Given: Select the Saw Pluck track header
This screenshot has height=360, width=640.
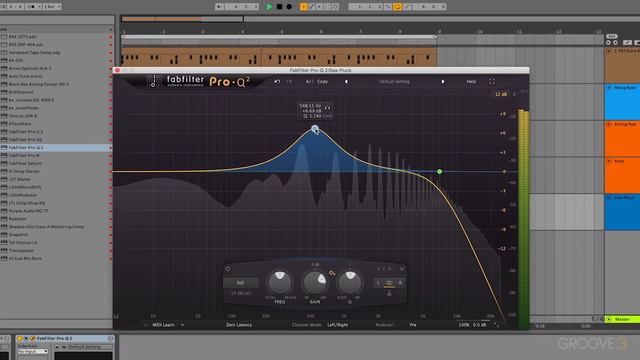Looking at the screenshot, I should tap(622, 212).
